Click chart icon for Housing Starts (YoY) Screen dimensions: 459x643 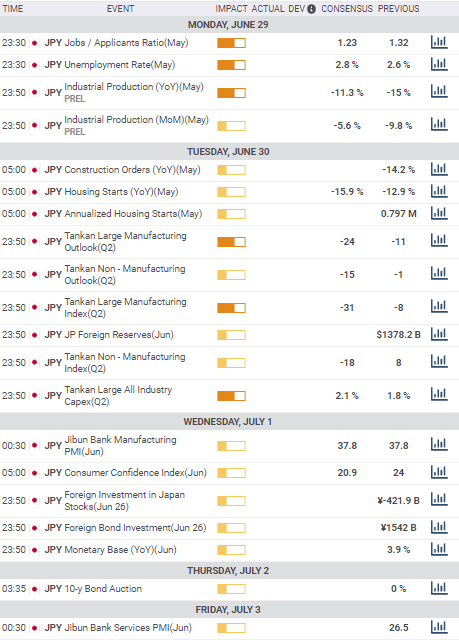tap(439, 191)
